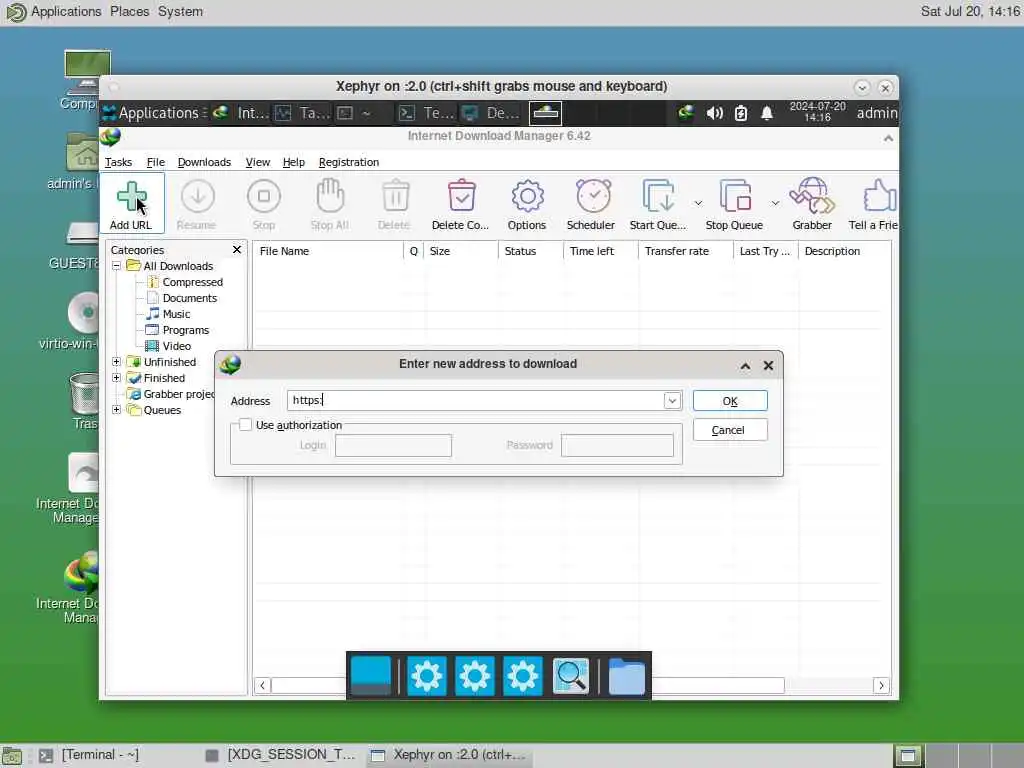
Task: Click the Cancel button in address dialog
Action: [x=730, y=430]
